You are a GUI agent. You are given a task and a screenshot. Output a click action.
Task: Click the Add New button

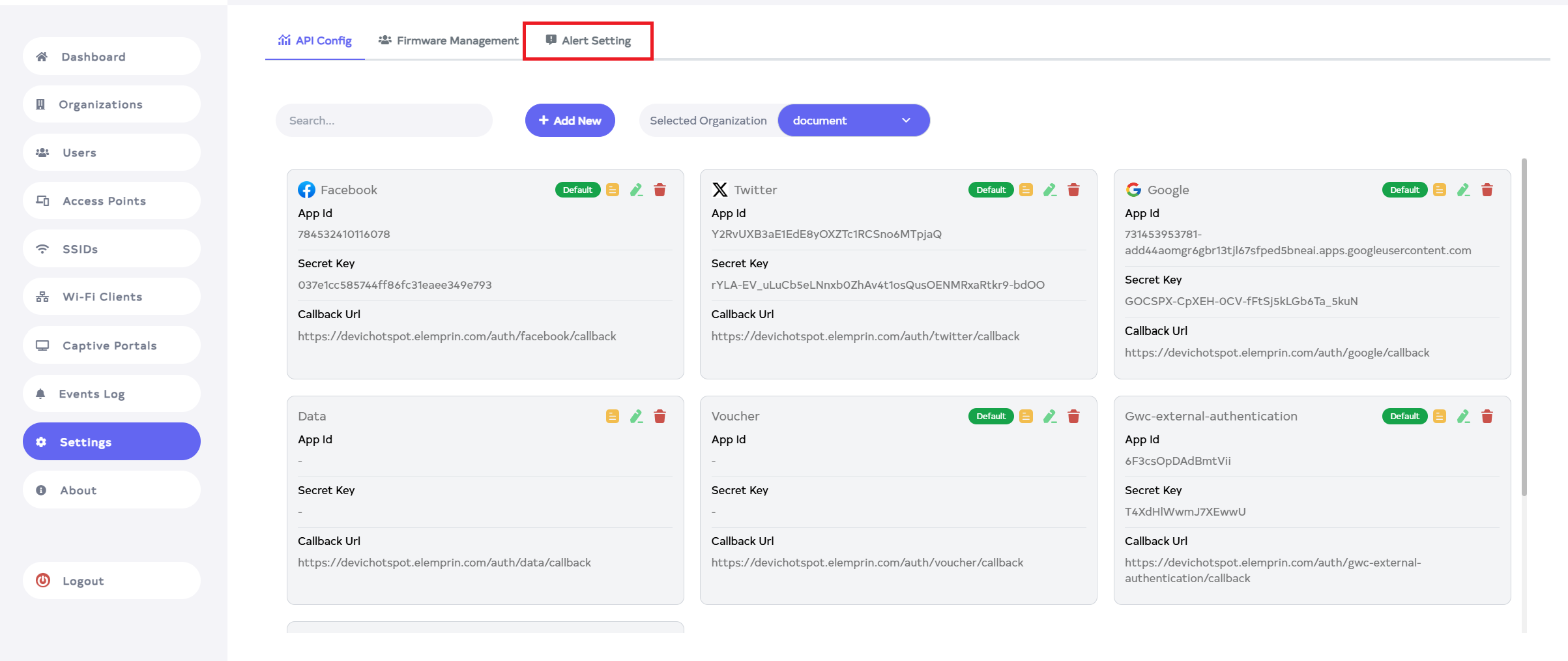pyautogui.click(x=570, y=121)
